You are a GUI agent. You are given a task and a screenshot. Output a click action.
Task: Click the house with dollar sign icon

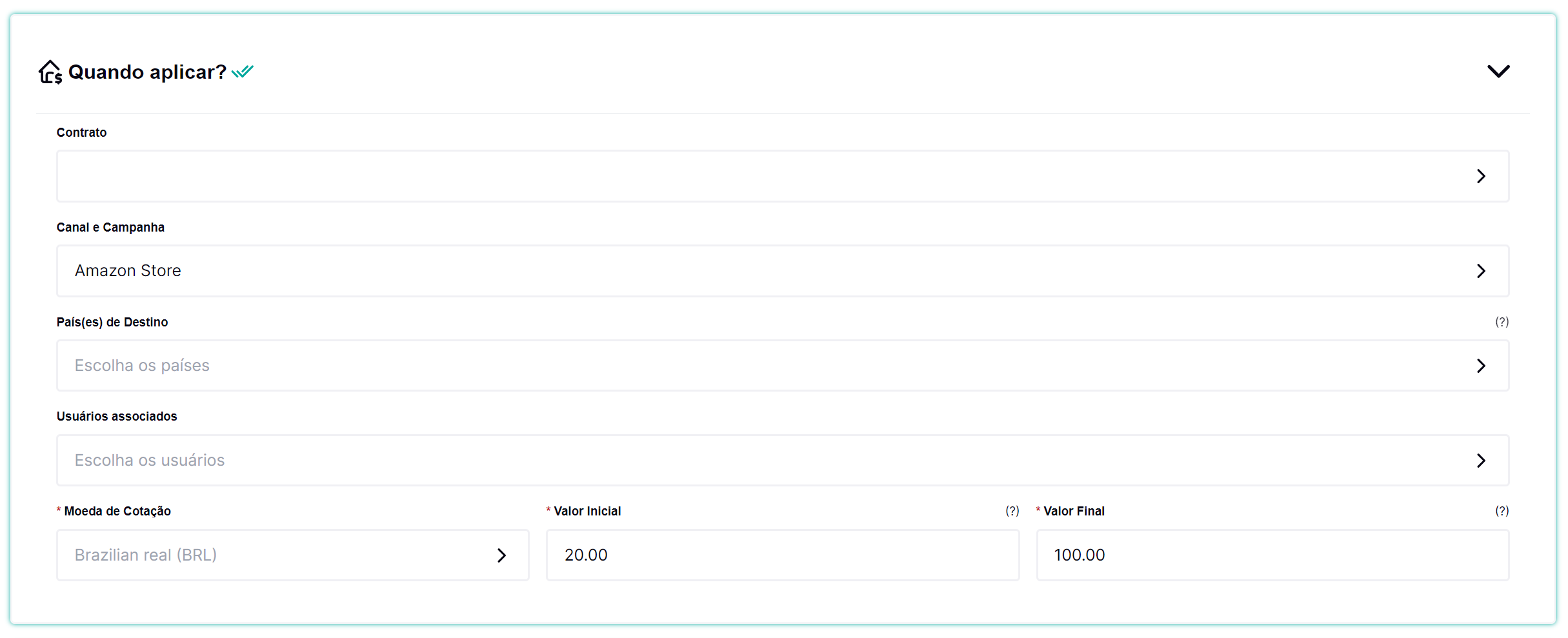coord(50,72)
